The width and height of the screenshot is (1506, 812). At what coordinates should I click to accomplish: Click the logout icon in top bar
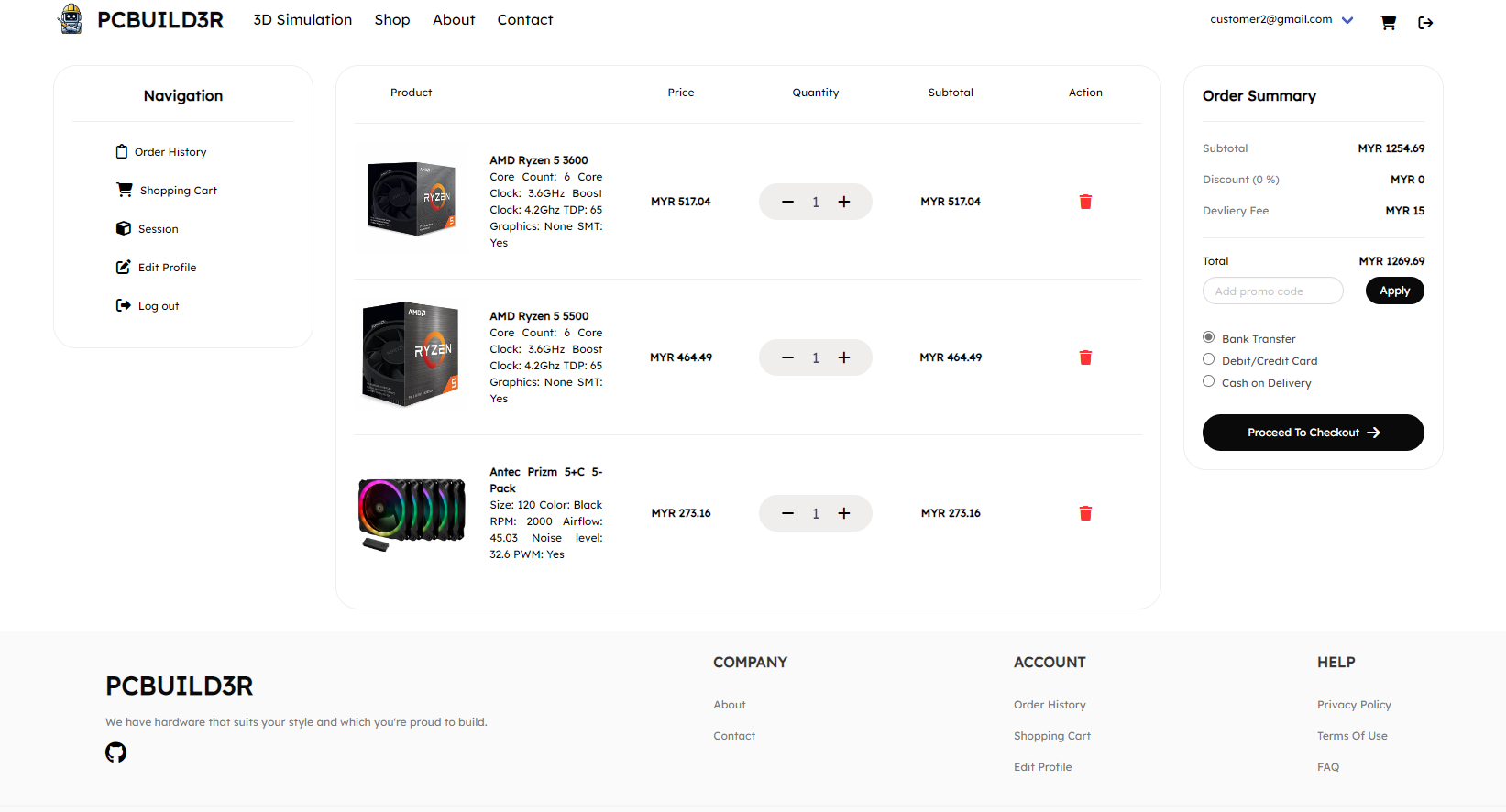1425,23
